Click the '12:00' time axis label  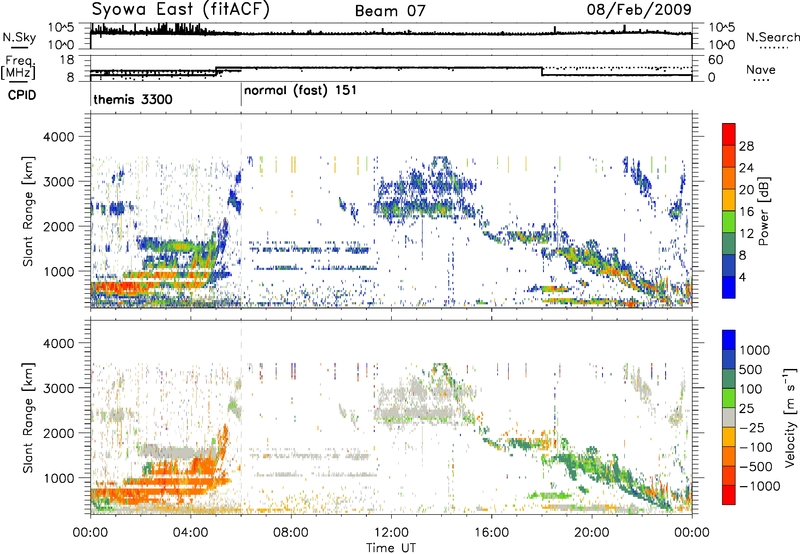[391, 533]
